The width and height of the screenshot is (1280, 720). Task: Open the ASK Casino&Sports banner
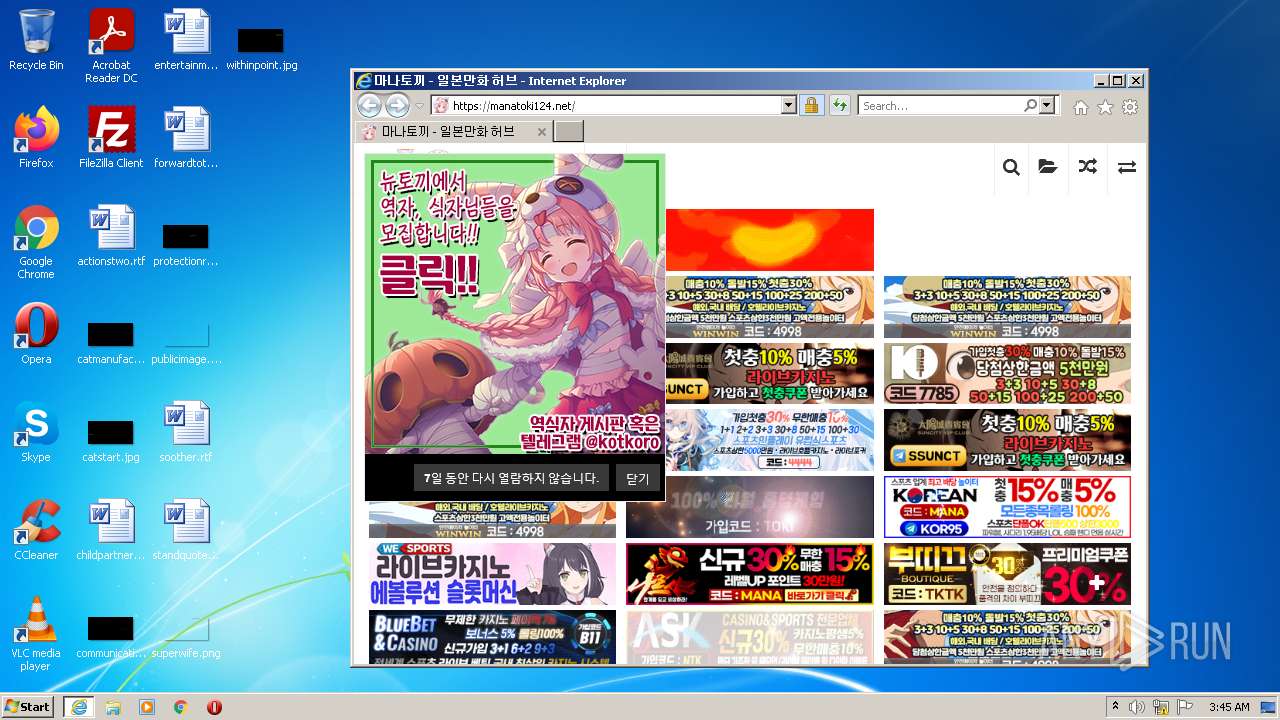(750, 637)
